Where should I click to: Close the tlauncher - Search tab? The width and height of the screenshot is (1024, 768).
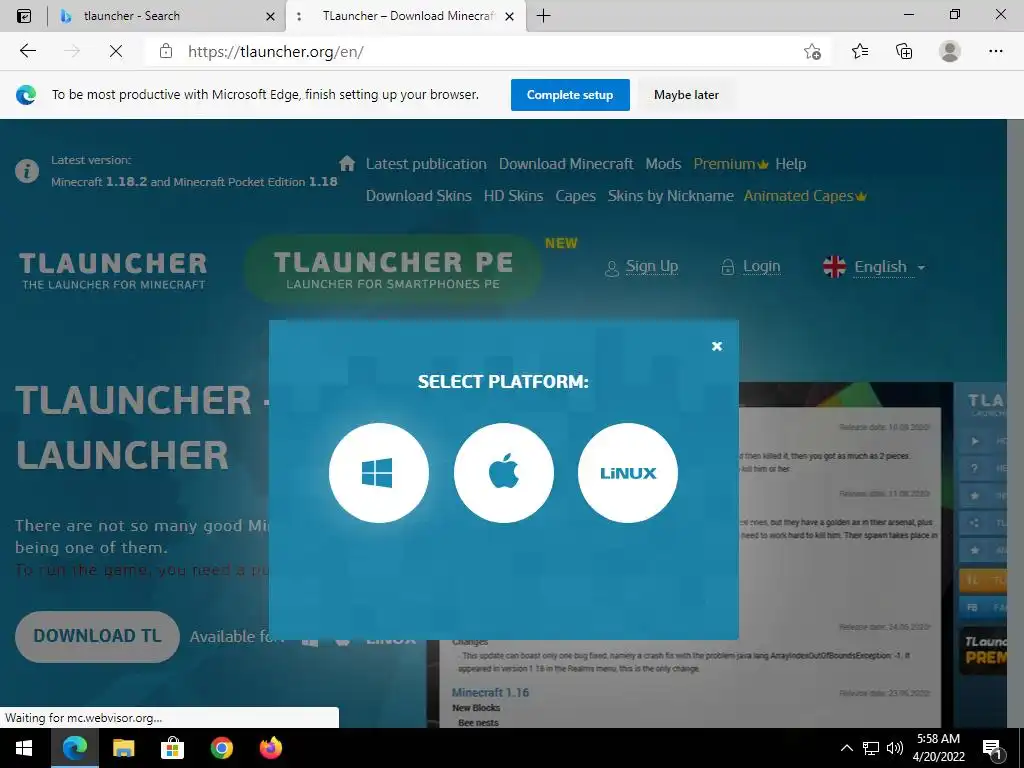click(x=270, y=16)
